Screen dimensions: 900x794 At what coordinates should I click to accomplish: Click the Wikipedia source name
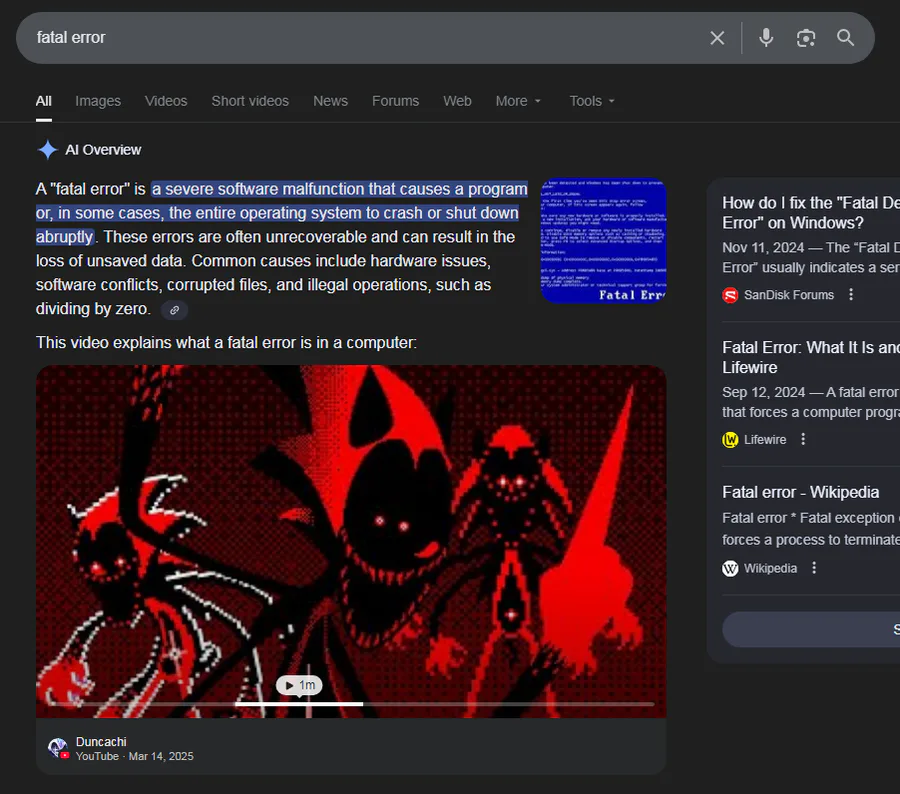click(770, 568)
